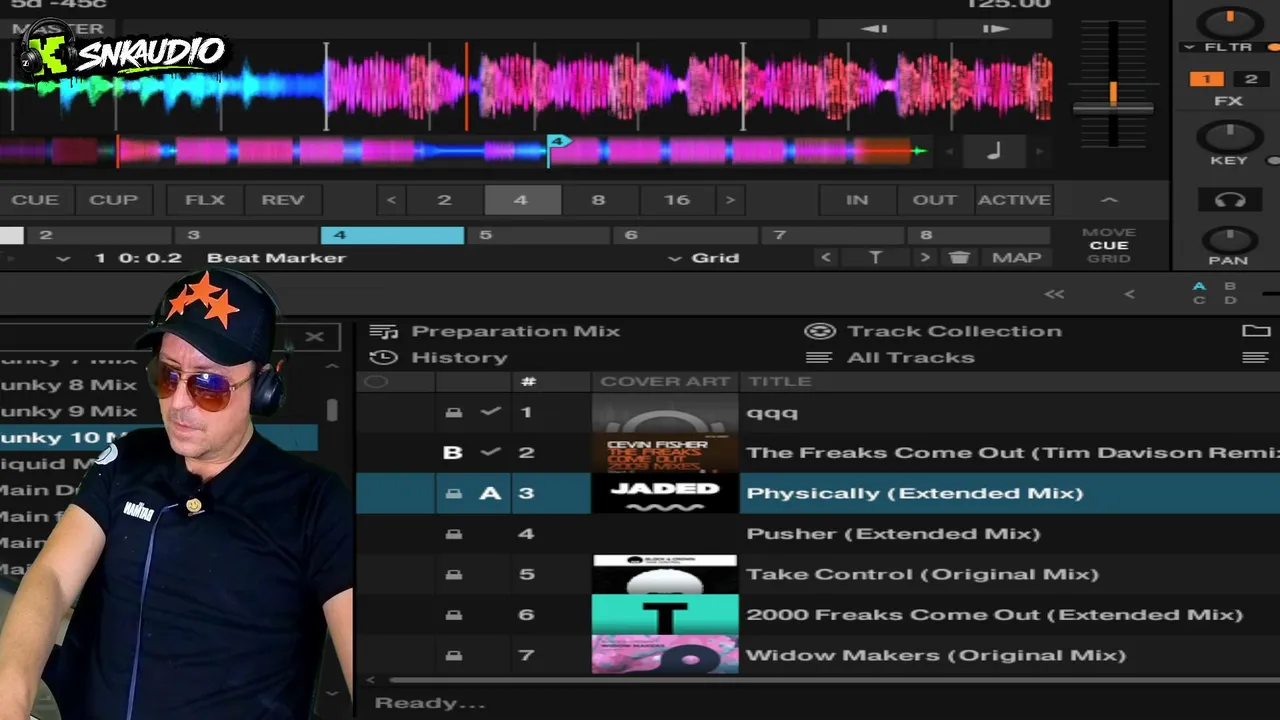Click the lock icon on 2000 Freaks row
The image size is (1280, 720).
(x=453, y=615)
